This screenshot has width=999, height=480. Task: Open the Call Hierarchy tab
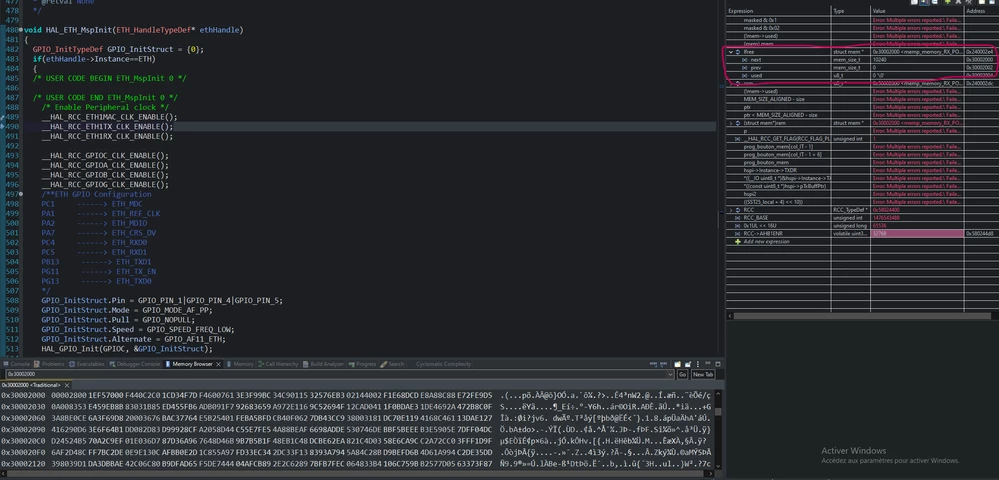278,364
